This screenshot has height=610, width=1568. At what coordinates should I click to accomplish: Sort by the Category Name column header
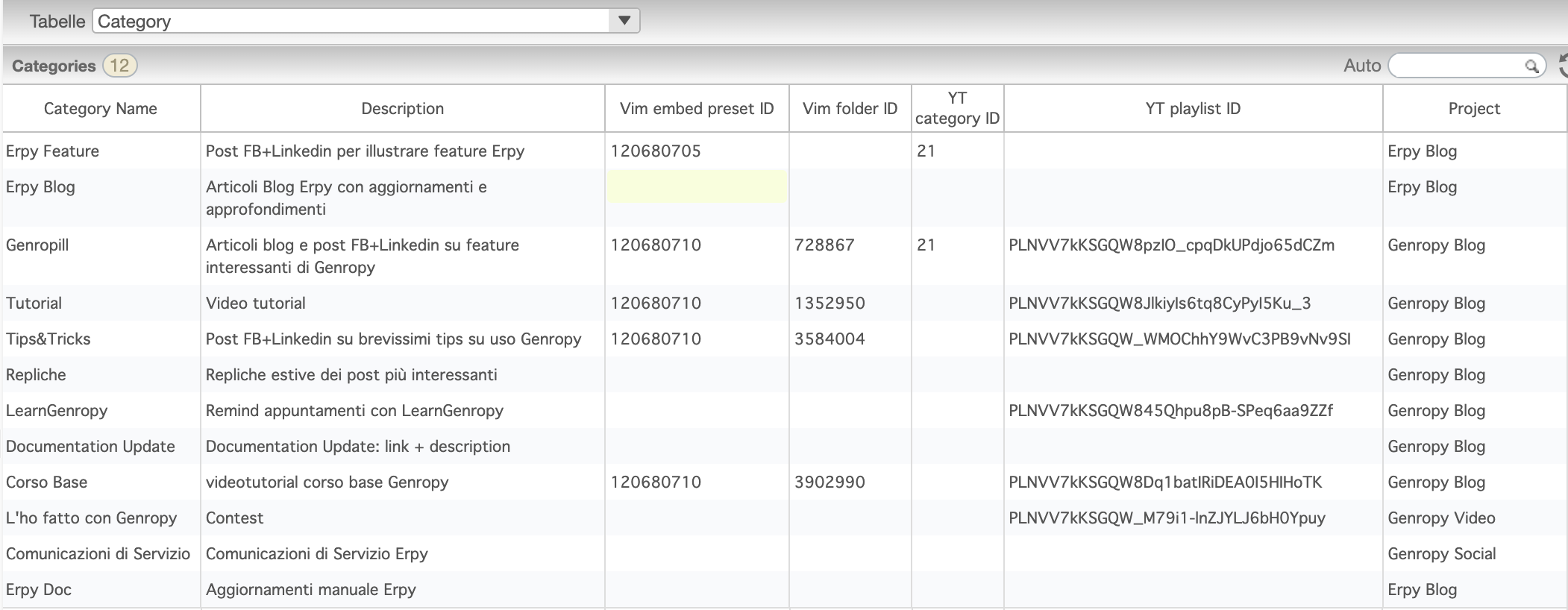point(101,109)
